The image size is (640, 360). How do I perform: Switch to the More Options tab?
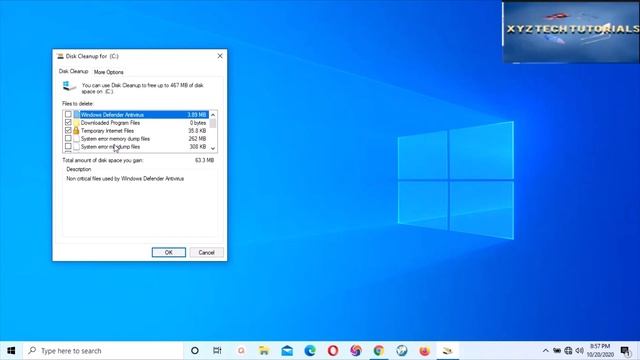coord(109,72)
